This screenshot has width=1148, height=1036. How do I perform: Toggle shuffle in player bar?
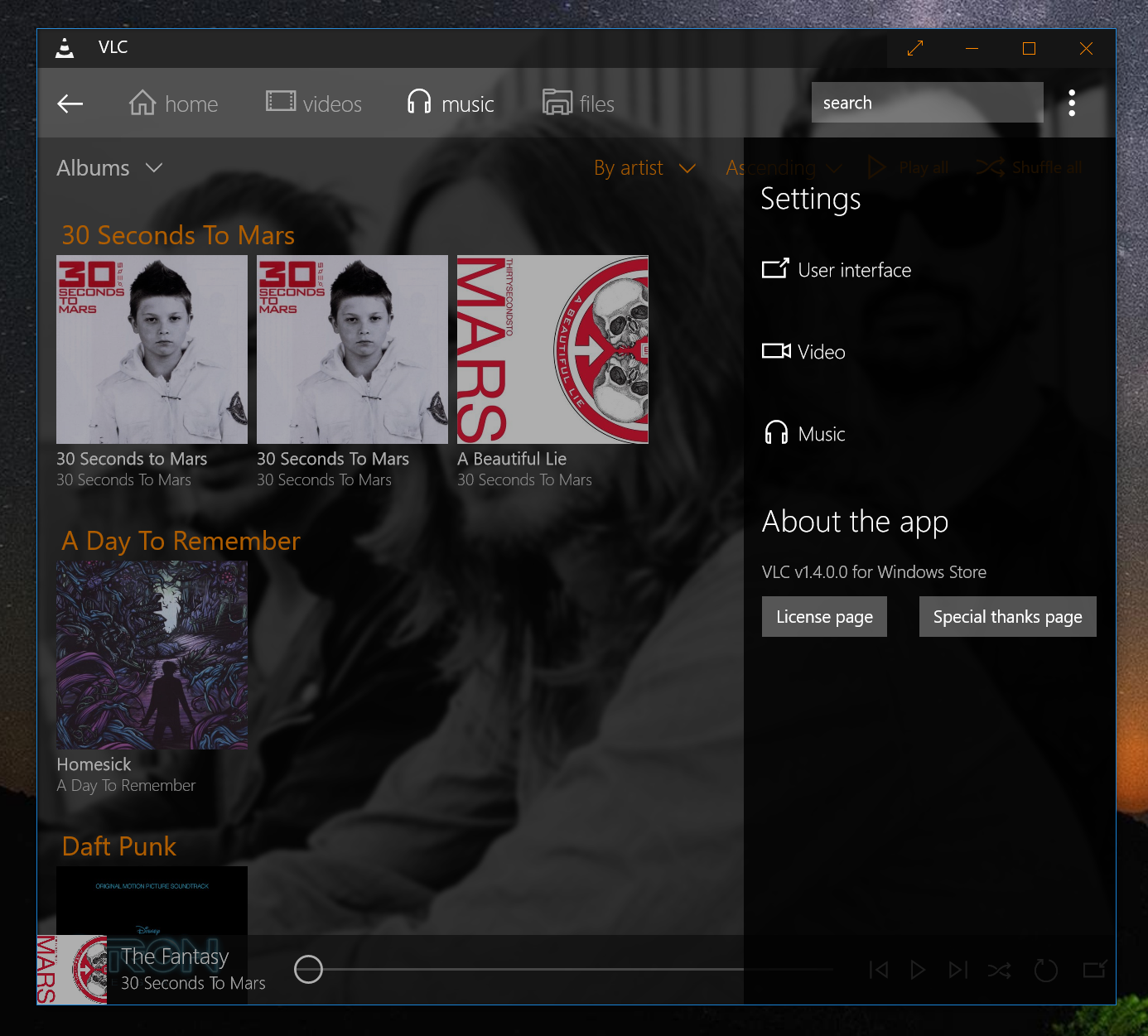click(x=999, y=971)
